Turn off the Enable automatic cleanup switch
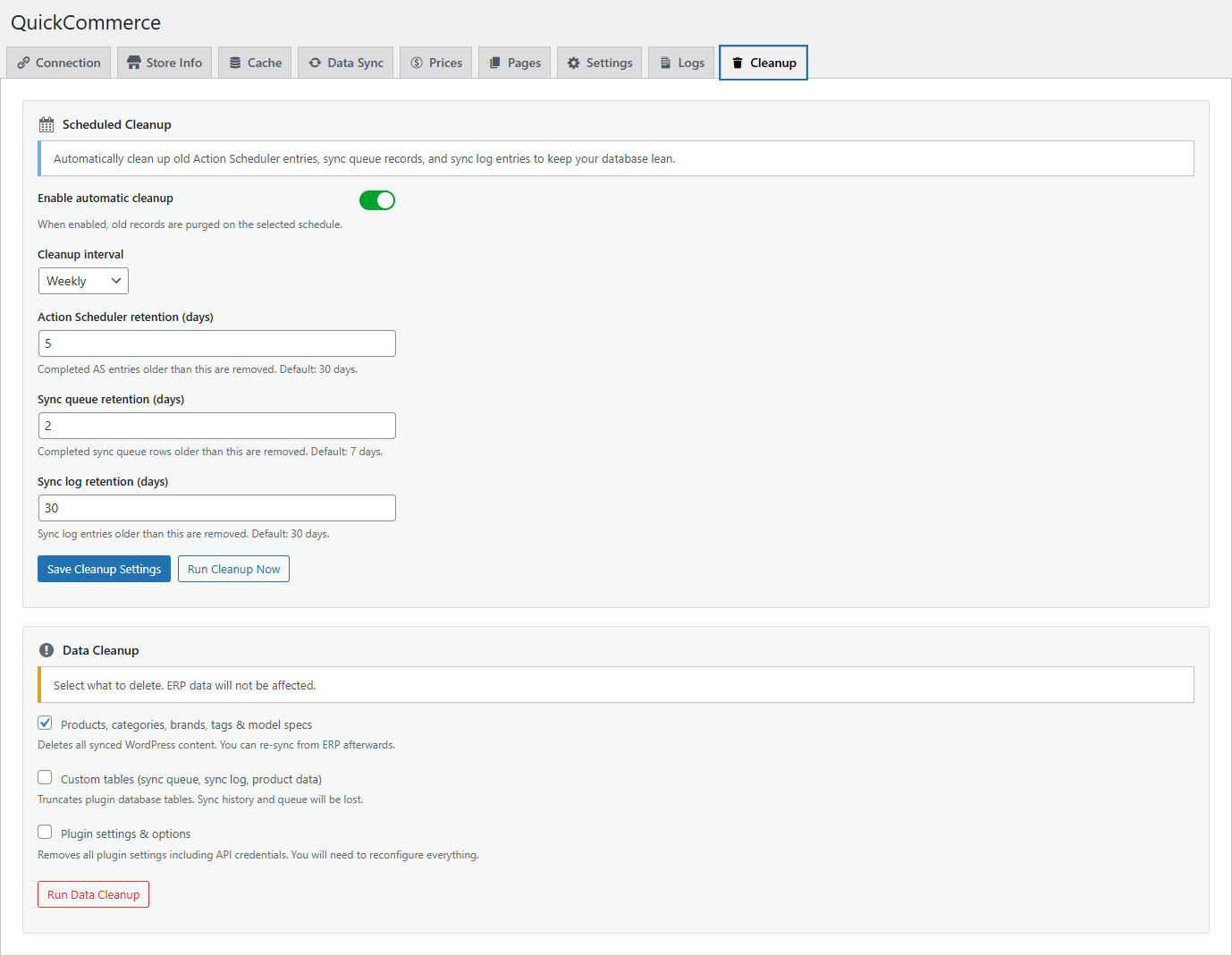1232x956 pixels. (377, 200)
